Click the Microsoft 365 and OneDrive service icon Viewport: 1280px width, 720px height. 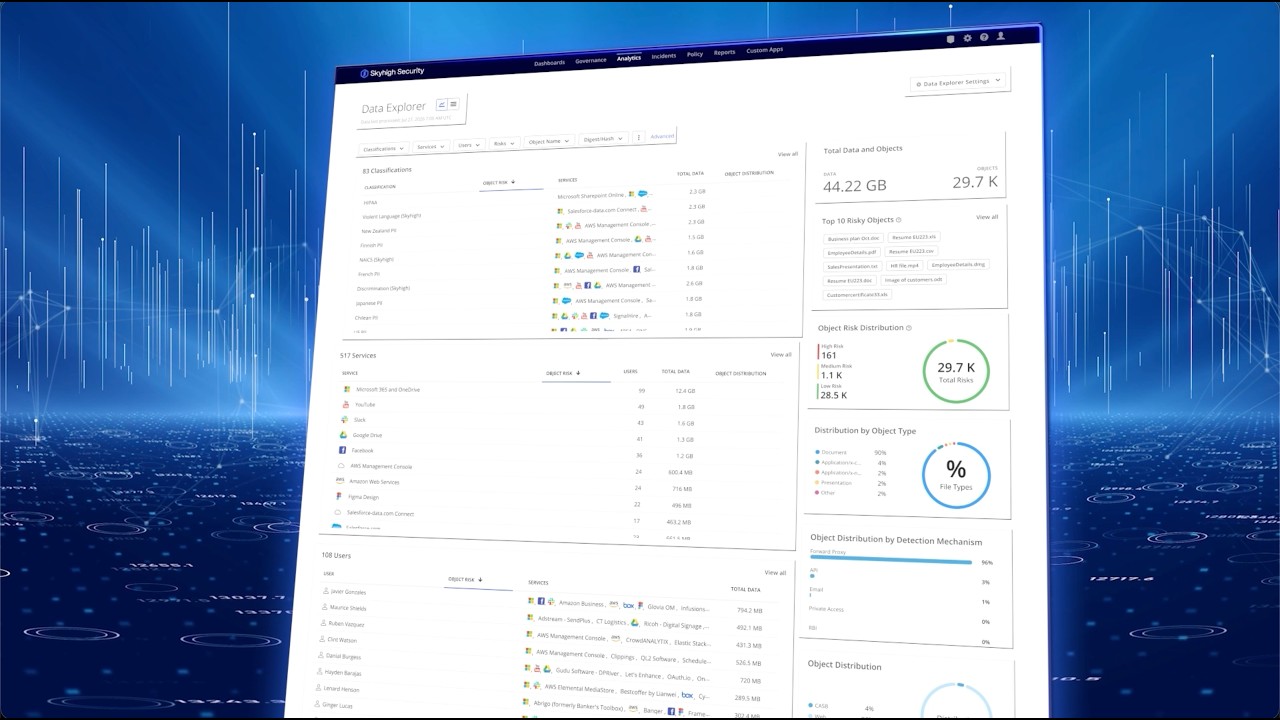(x=347, y=389)
